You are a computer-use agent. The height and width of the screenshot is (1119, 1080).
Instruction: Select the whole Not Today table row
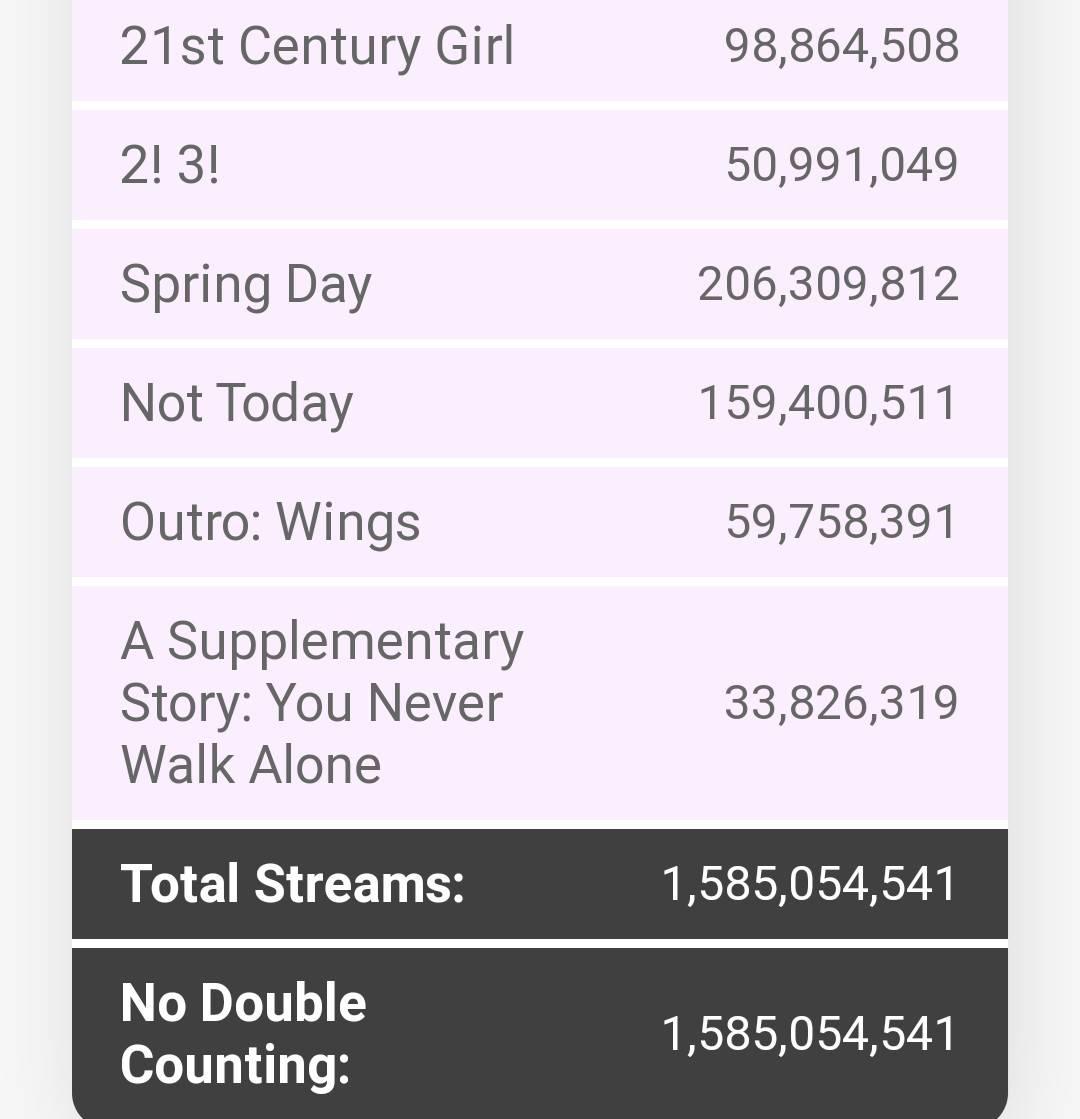pos(540,403)
